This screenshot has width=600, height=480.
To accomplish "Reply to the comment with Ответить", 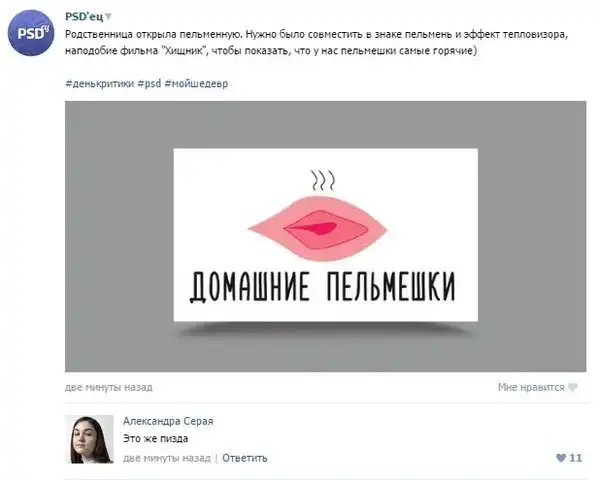I will tap(245, 458).
